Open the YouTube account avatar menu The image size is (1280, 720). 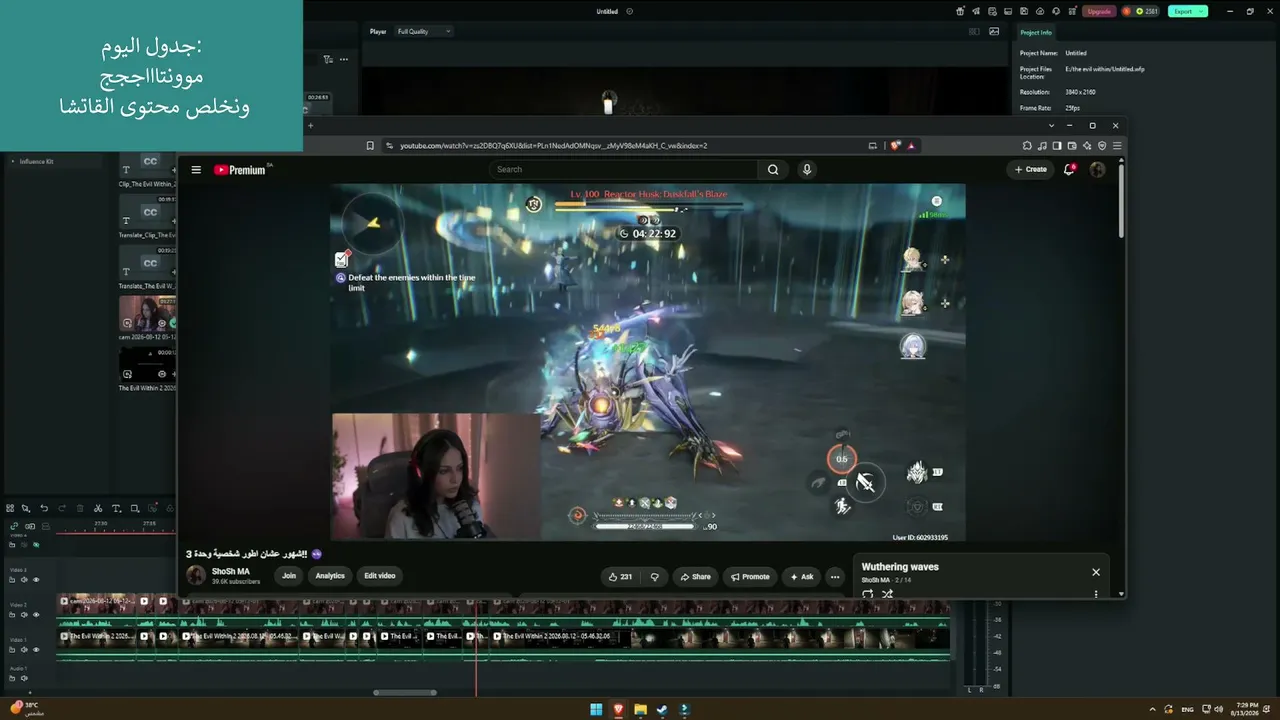pos(1097,170)
